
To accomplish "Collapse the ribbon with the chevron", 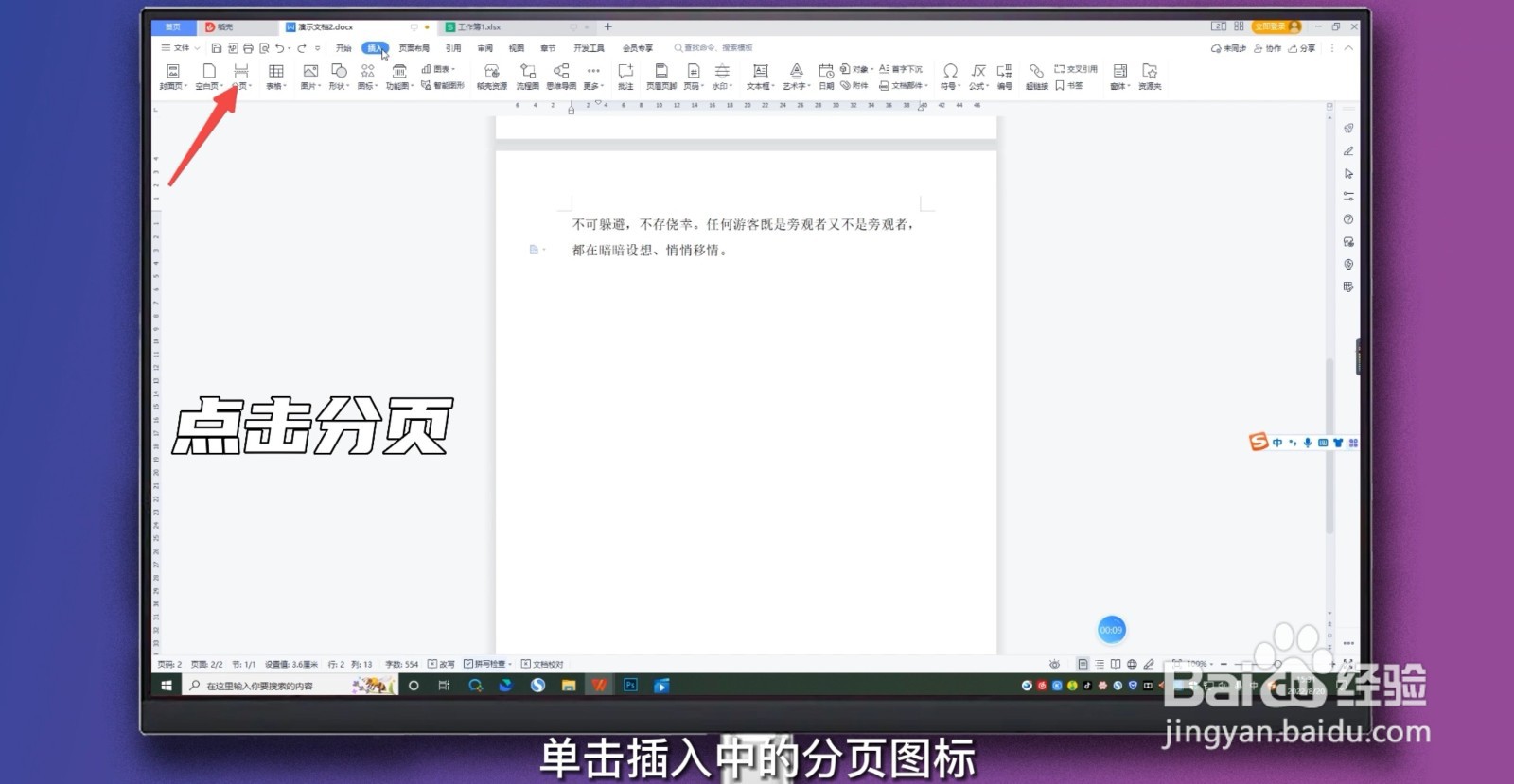I will point(1348,48).
